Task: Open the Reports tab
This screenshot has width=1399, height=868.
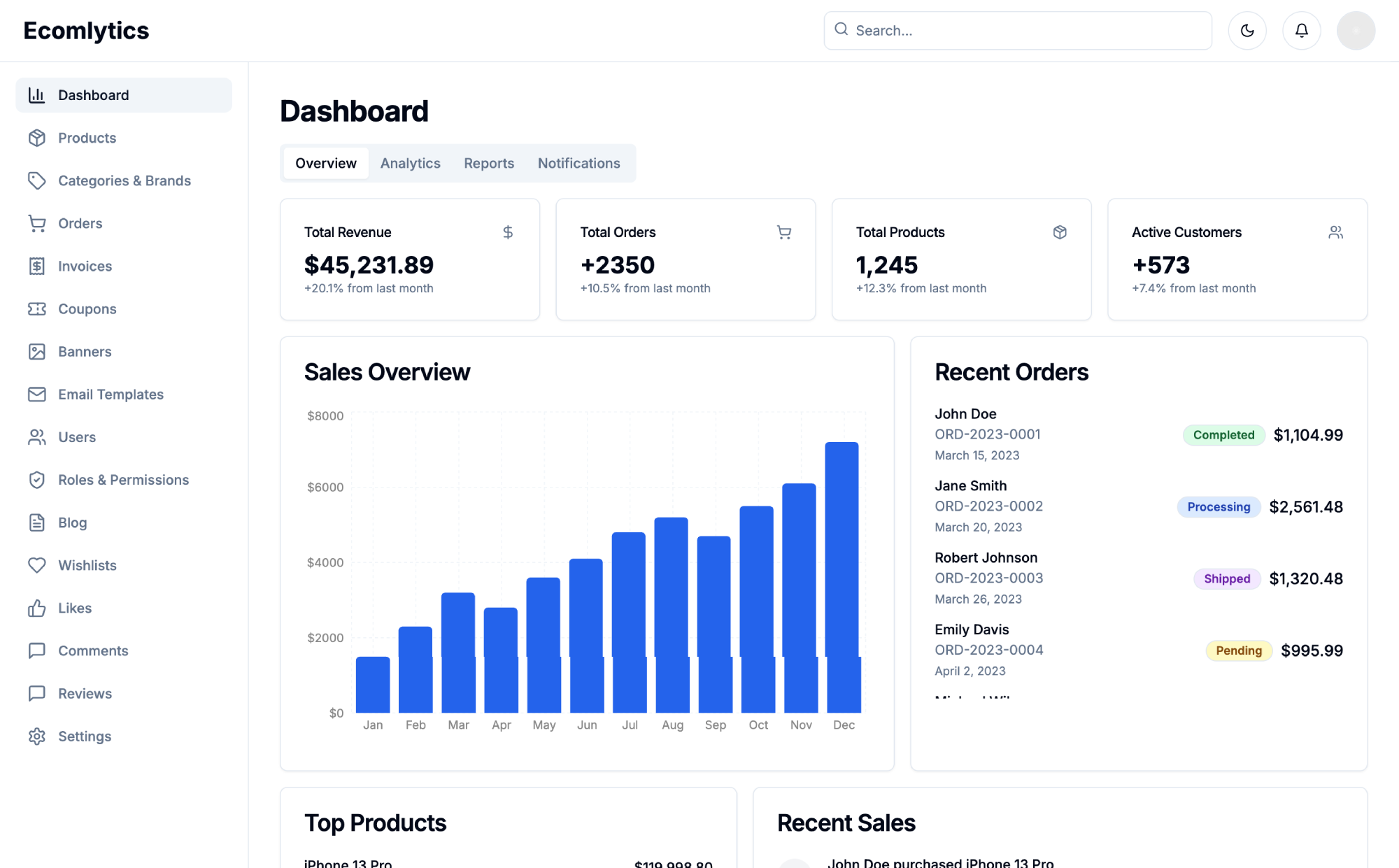Action: tap(488, 163)
